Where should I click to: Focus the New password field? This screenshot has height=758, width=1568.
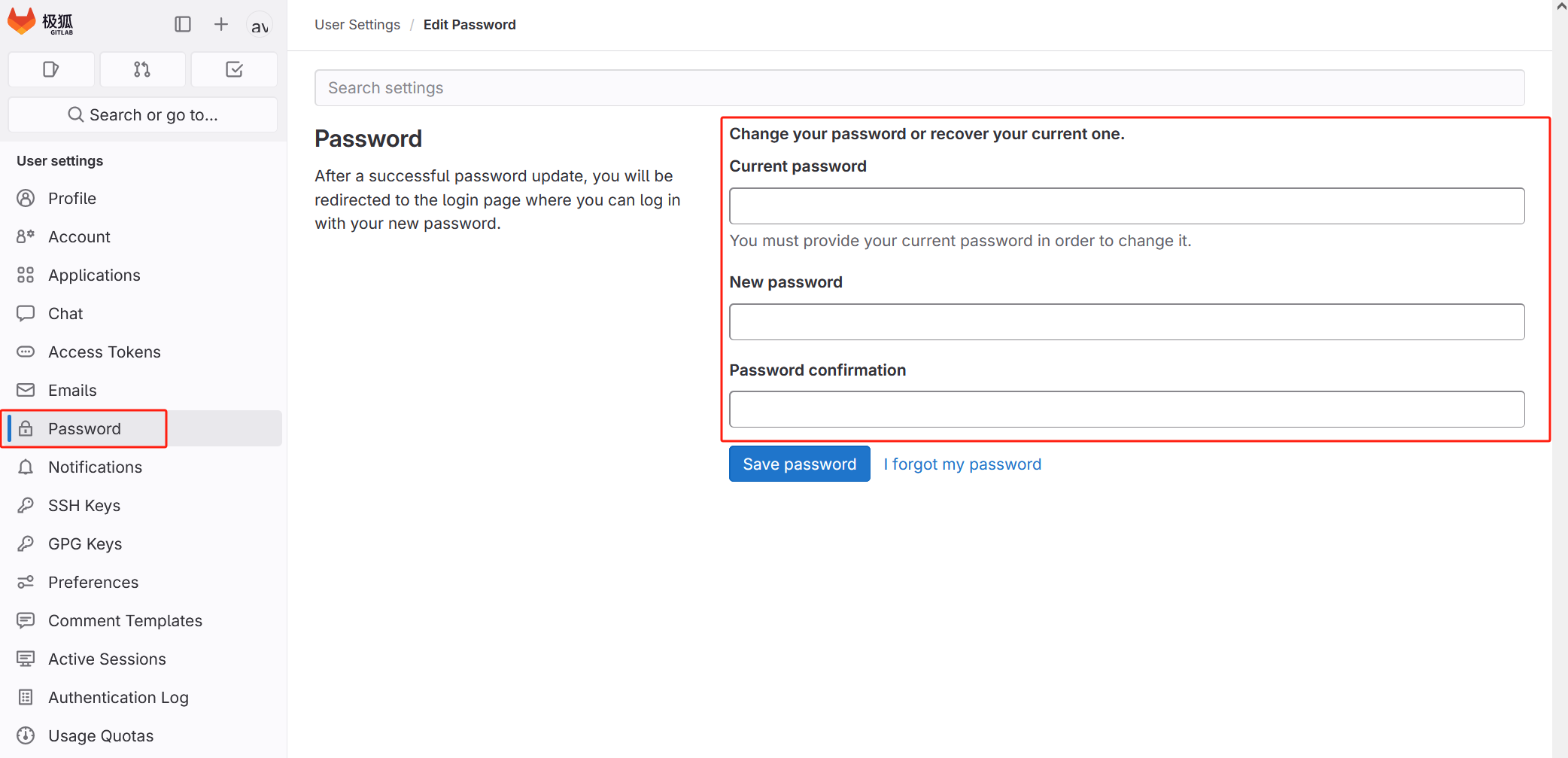tap(1126, 321)
